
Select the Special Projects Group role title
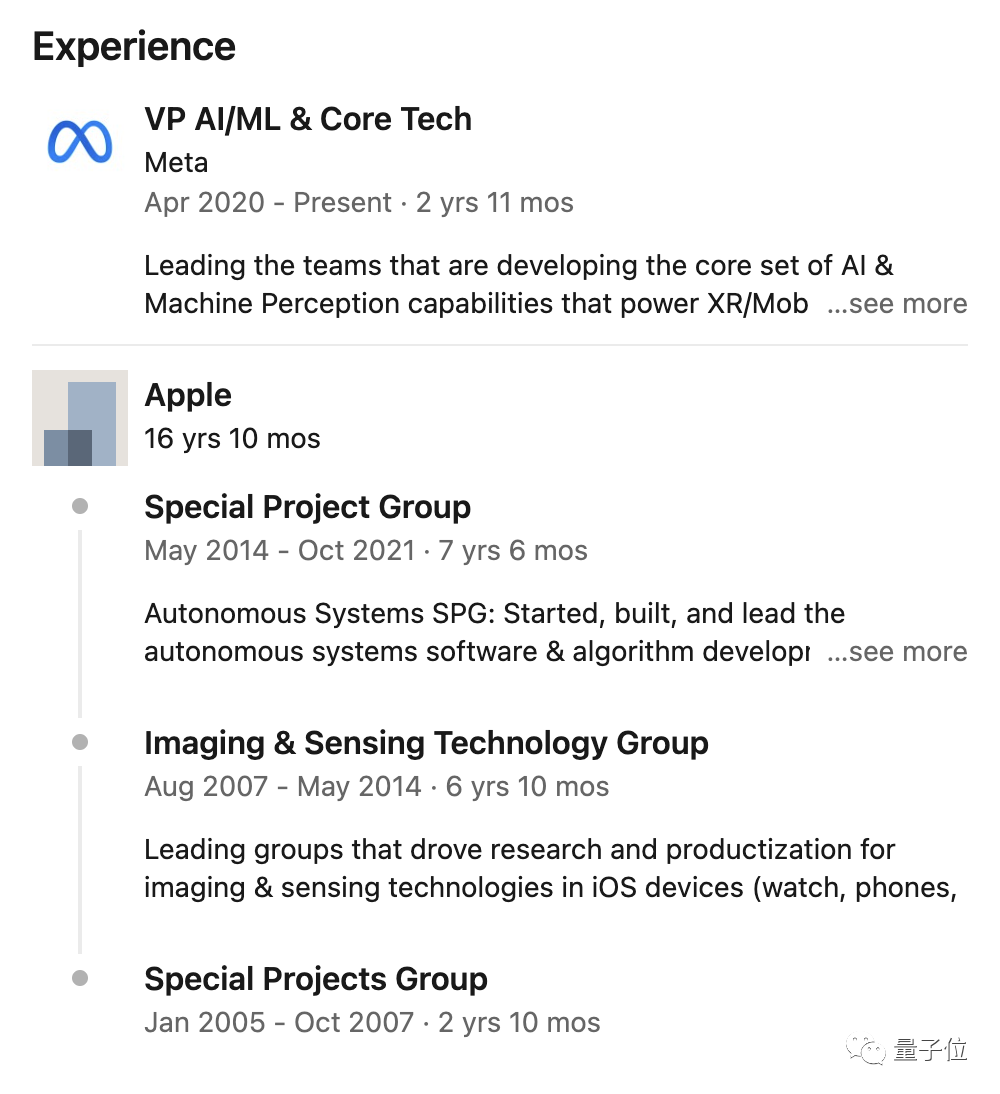pyautogui.click(x=316, y=979)
